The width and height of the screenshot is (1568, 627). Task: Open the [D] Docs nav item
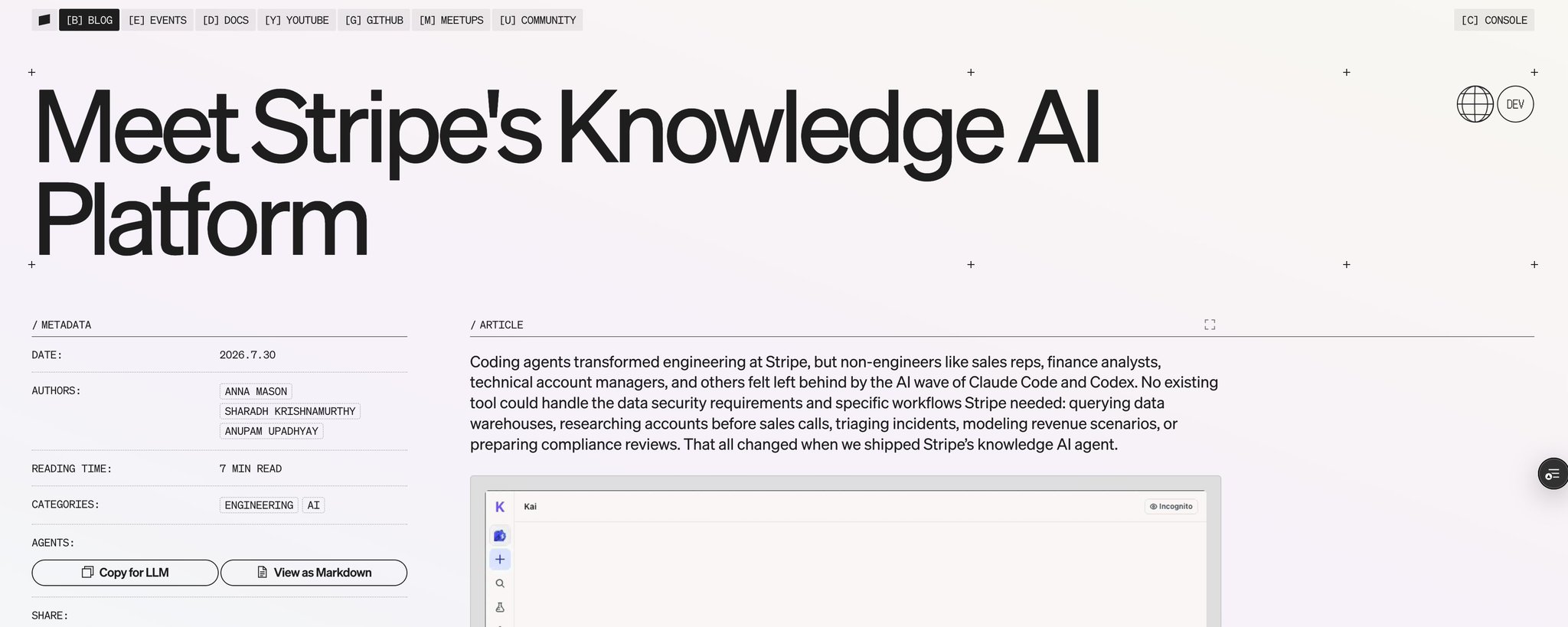point(225,20)
